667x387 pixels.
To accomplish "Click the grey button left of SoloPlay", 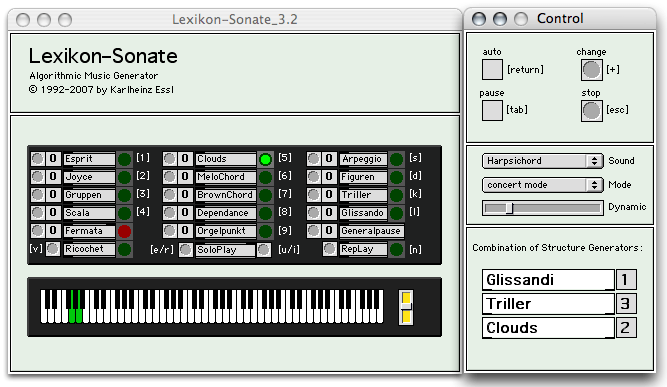I will click(x=185, y=250).
